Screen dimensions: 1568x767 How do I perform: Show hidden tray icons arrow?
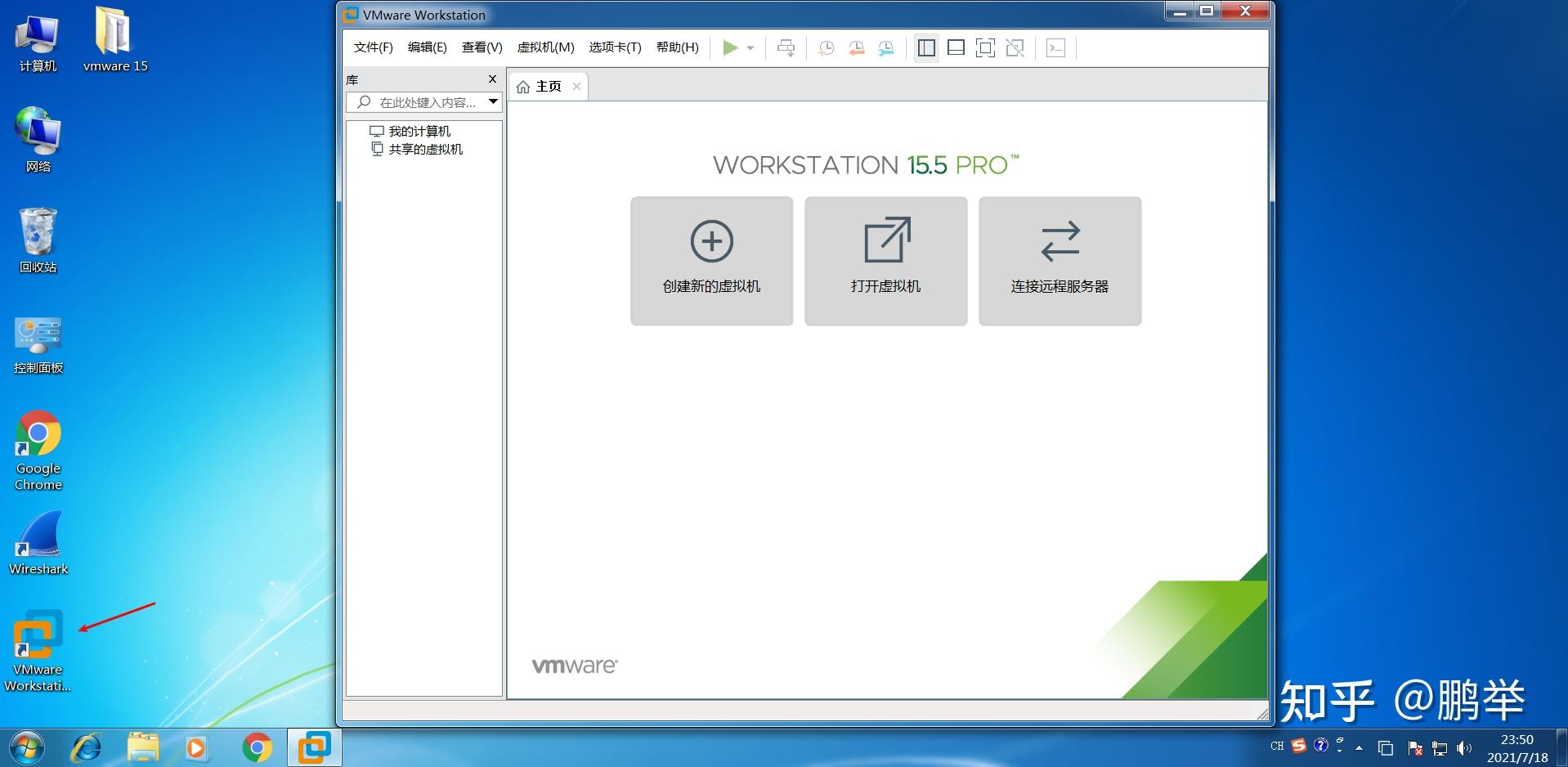coord(1359,747)
